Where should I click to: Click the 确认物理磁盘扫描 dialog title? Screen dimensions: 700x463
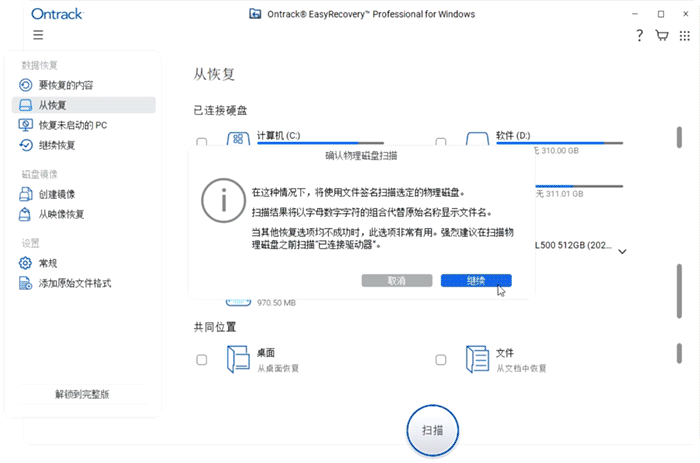[x=361, y=155]
